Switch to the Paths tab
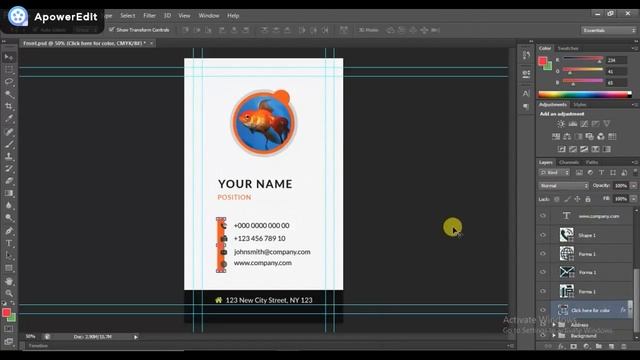Viewport: 640px width, 360px height. (592, 162)
